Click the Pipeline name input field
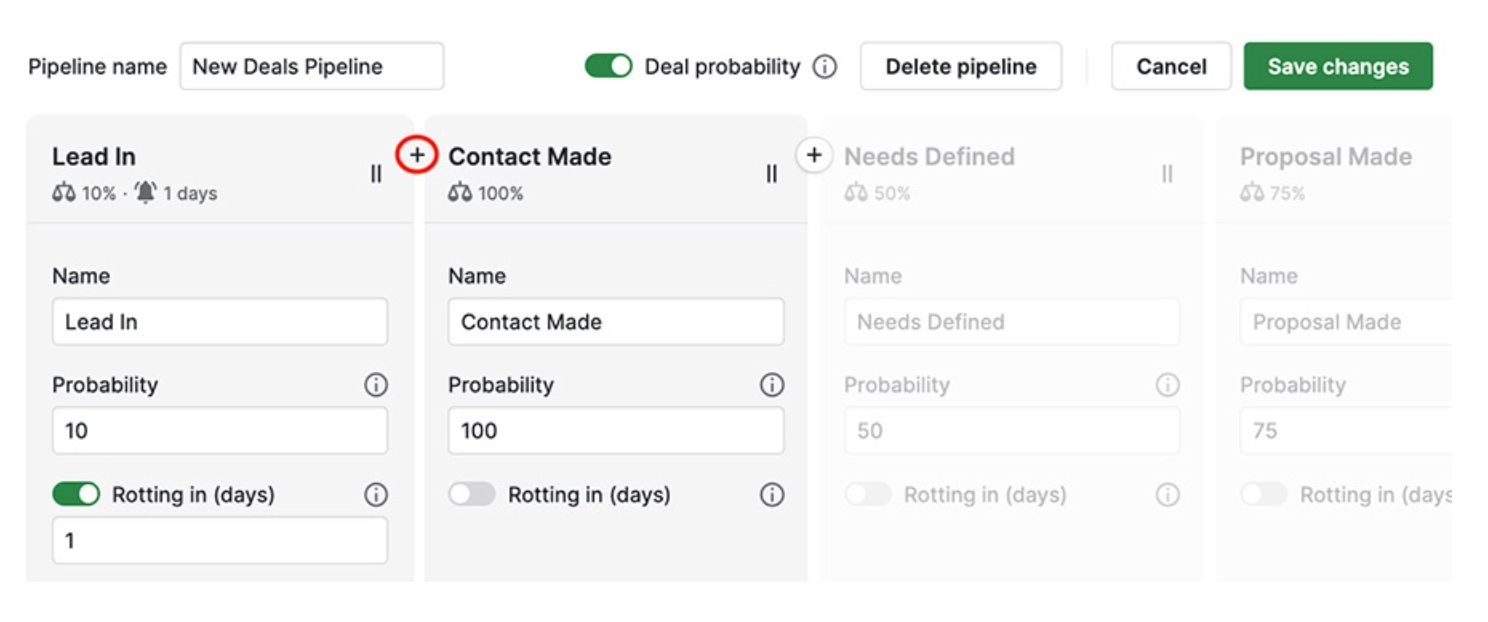1488x622 pixels. [x=311, y=67]
